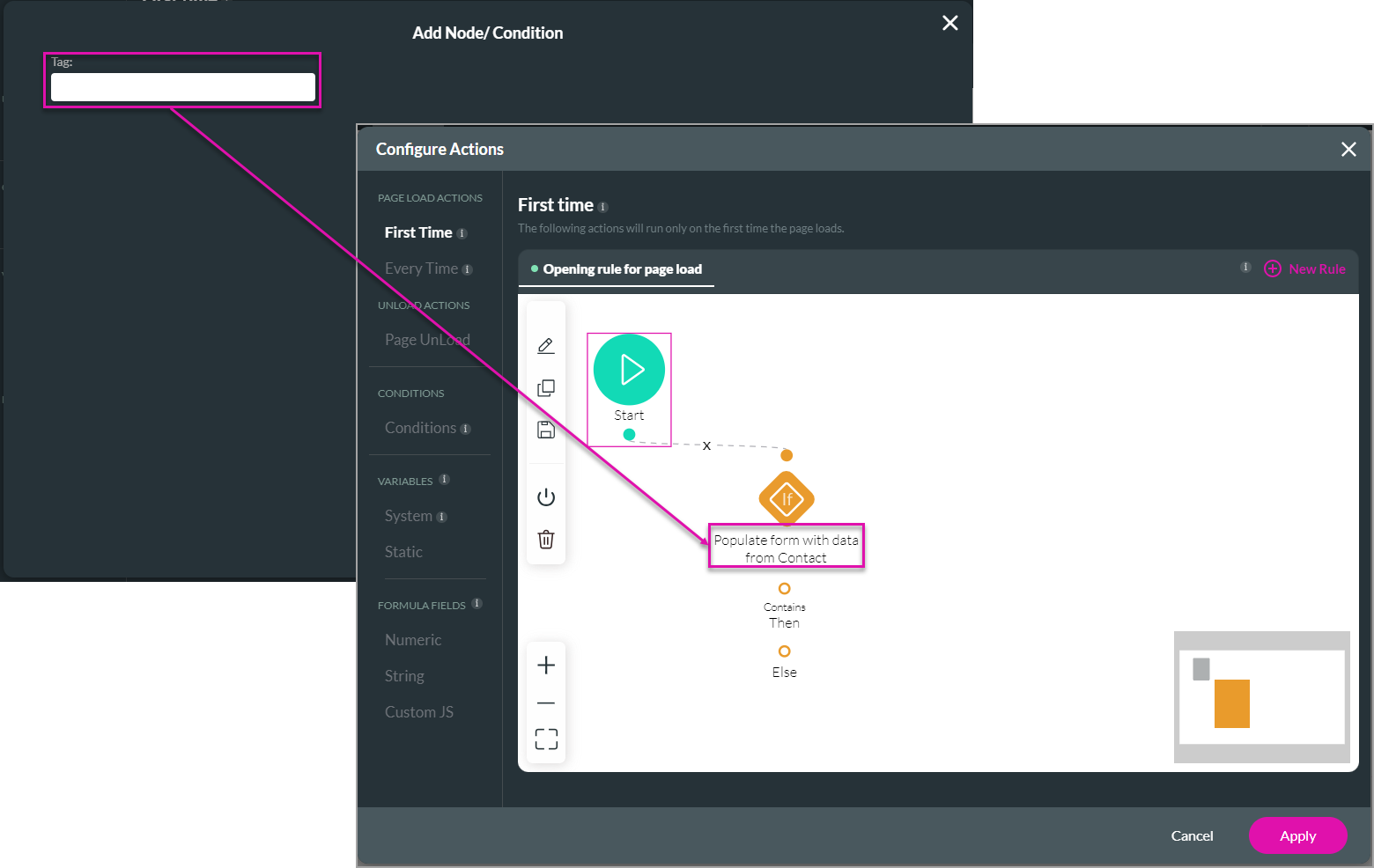Close the Add Node/ Condition window
The width and height of the screenshot is (1374, 868).
[950, 23]
